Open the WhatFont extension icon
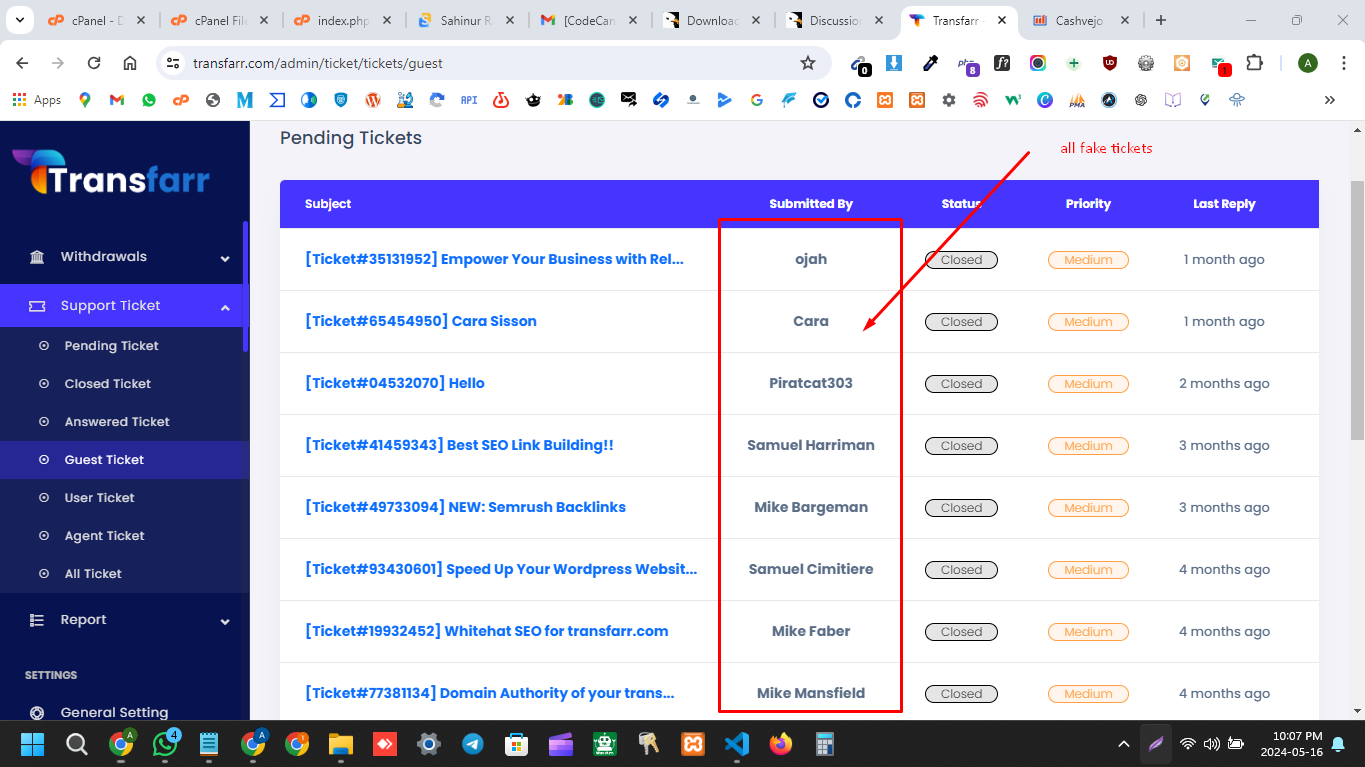1365x767 pixels. [1002, 63]
